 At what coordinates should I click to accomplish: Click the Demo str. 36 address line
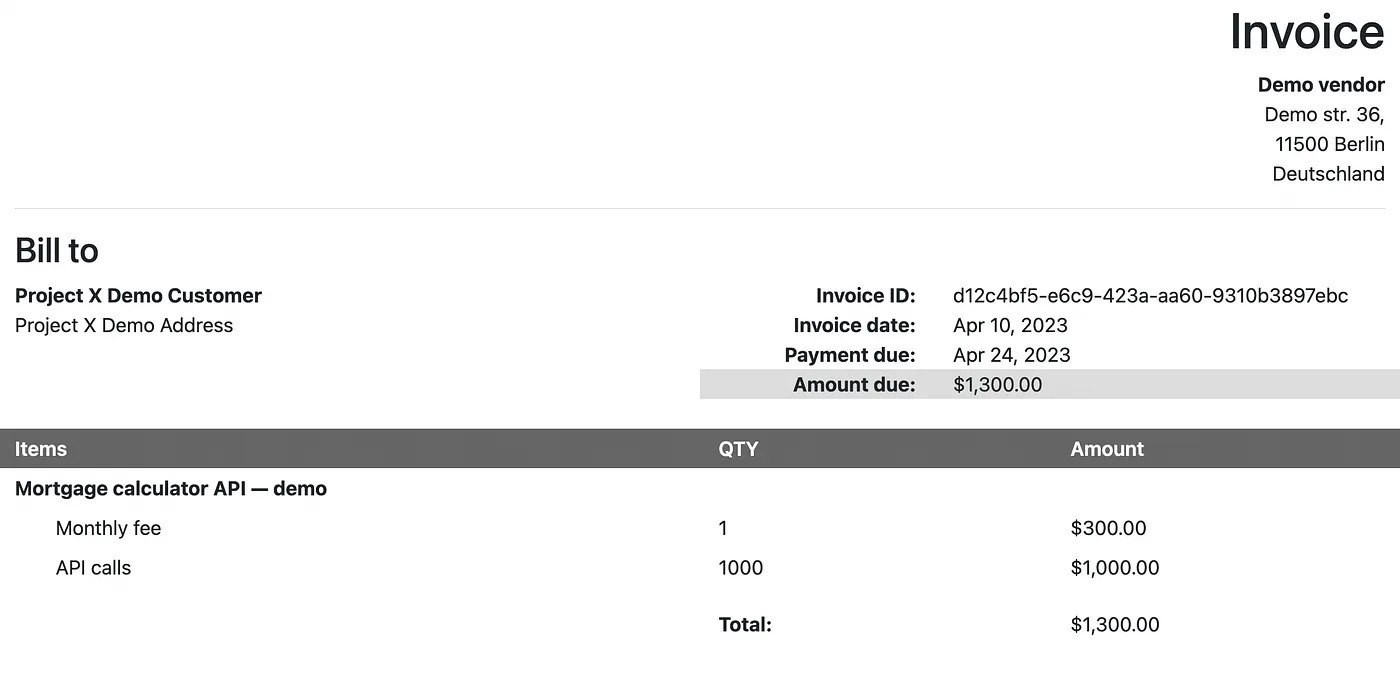(x=1325, y=114)
